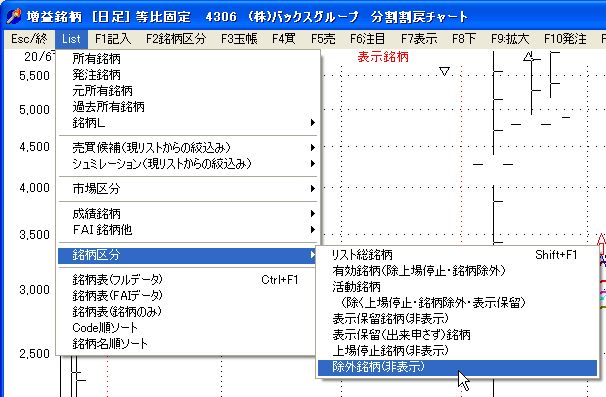
Task: Click F8下 menu item
Action: [x=464, y=39]
